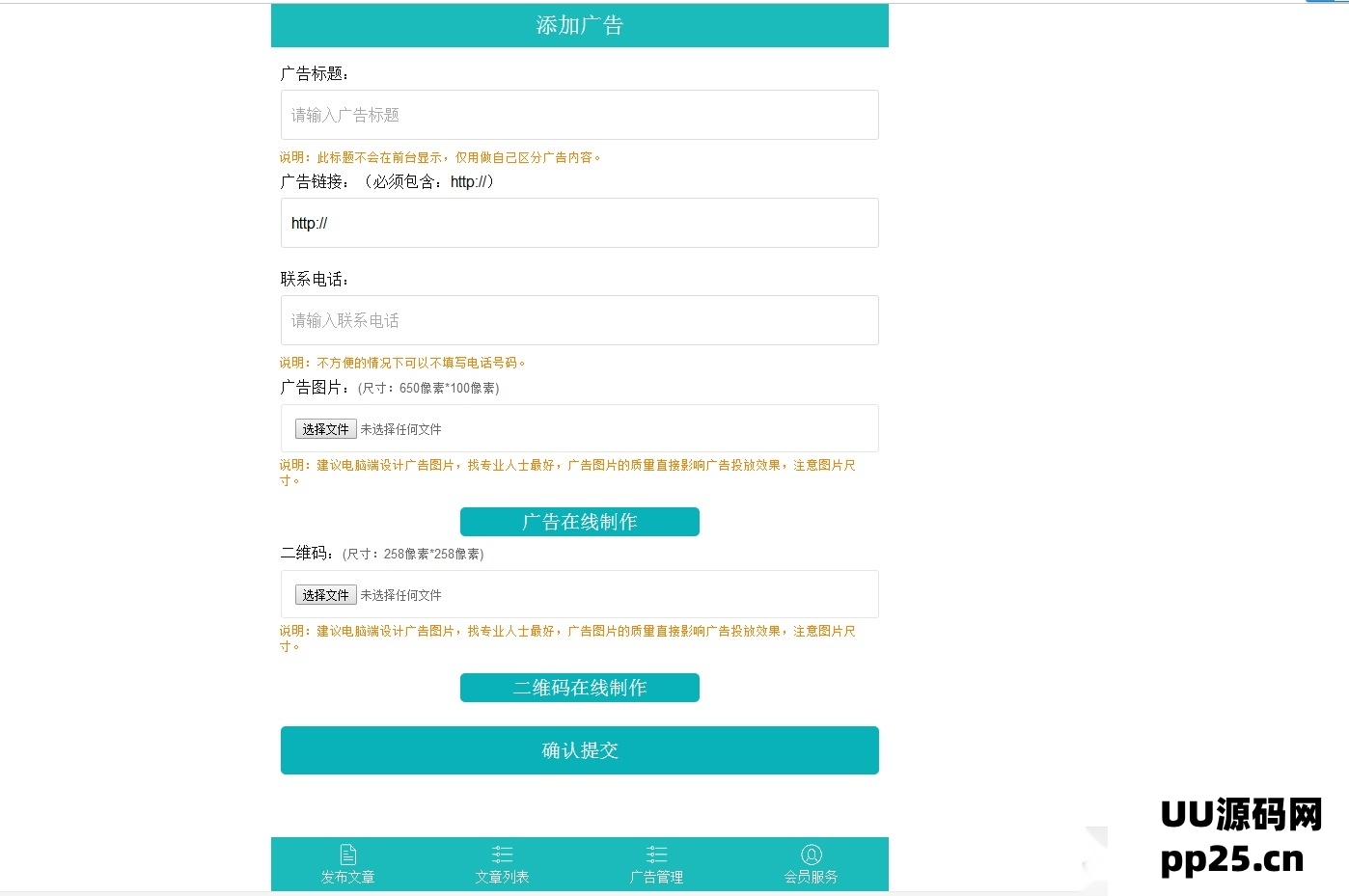Click the user avatar icon above 会员服务

(x=811, y=855)
